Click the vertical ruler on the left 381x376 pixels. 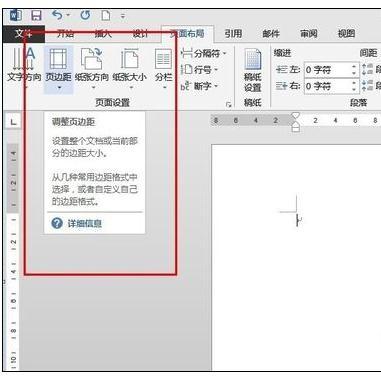(x=13, y=257)
